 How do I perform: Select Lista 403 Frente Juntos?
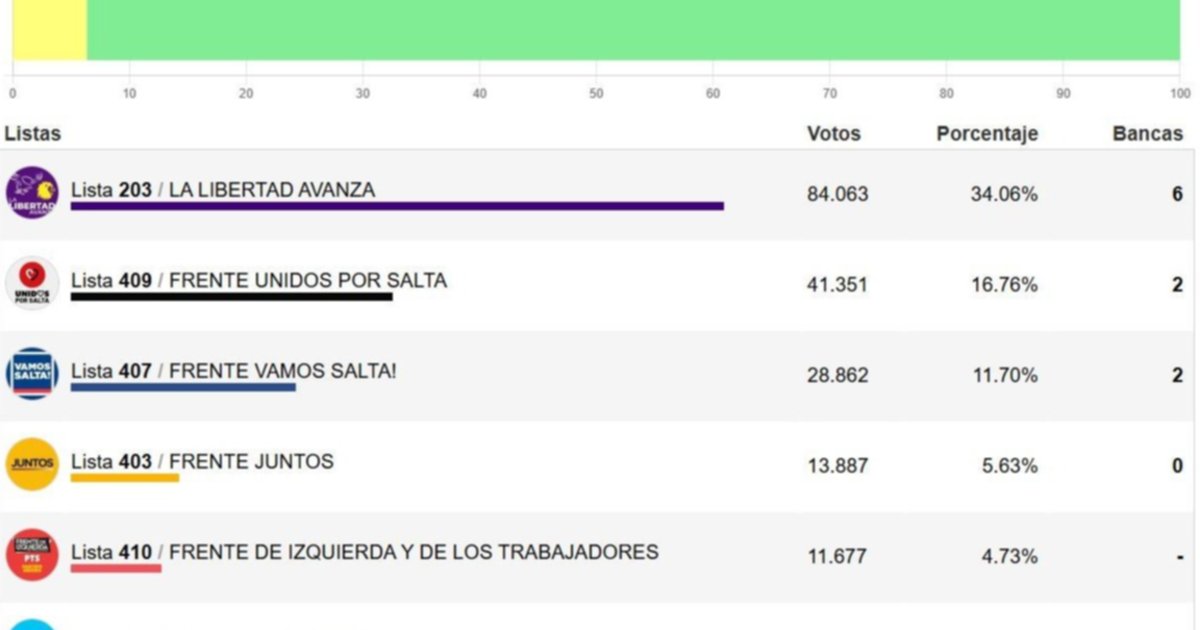[202, 462]
